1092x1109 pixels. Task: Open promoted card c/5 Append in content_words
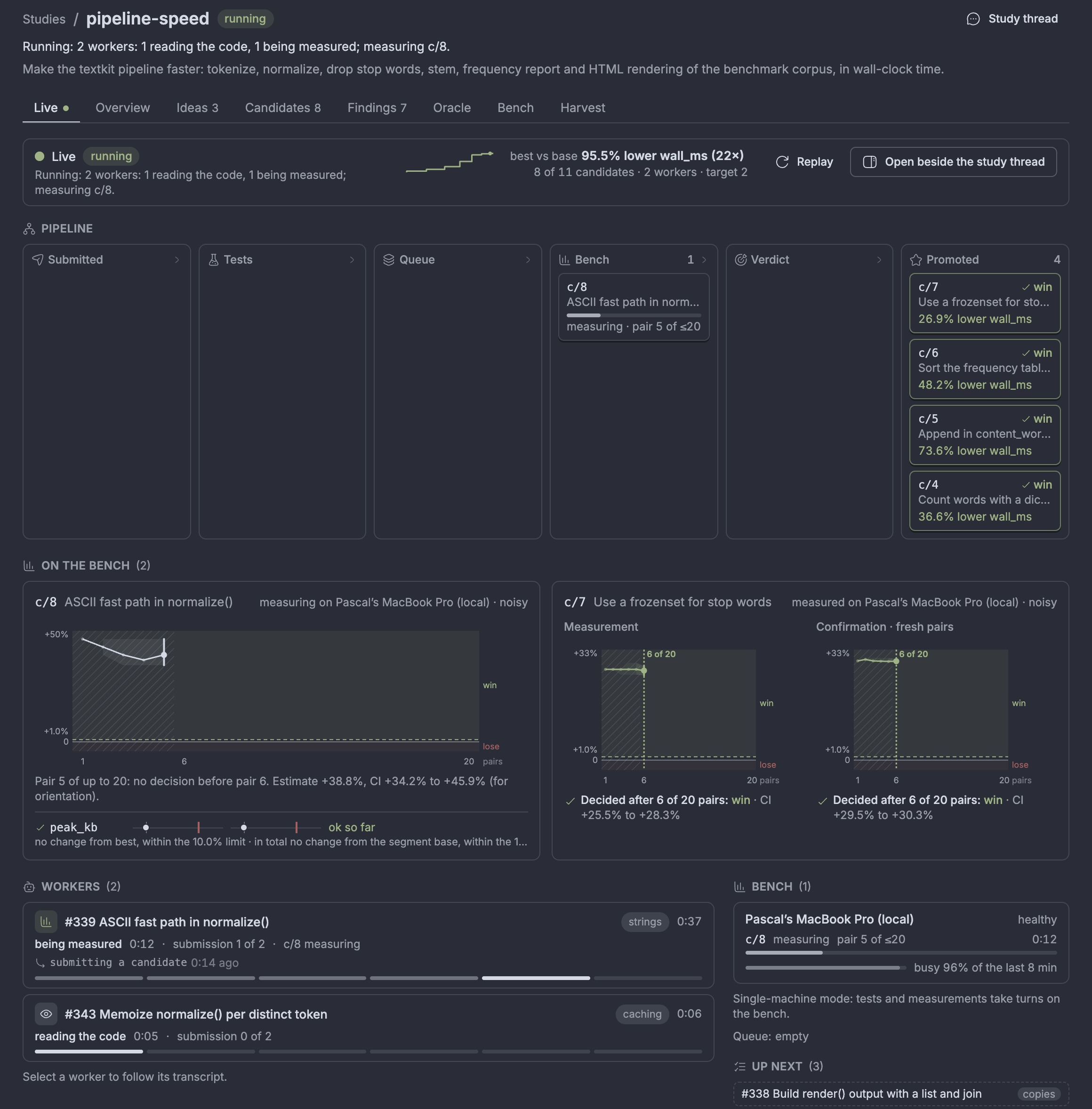(x=985, y=435)
